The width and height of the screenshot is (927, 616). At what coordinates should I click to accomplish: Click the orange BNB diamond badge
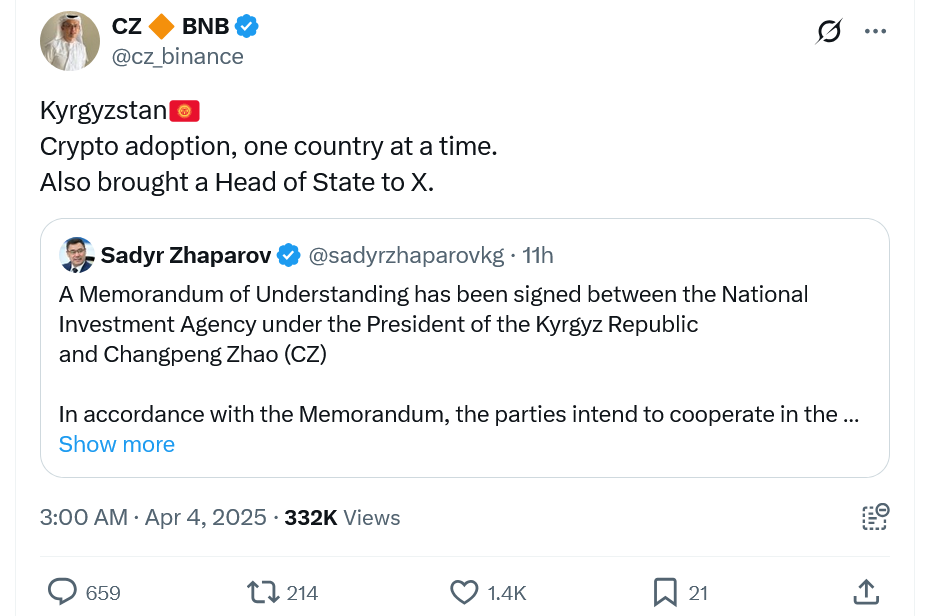[162, 27]
